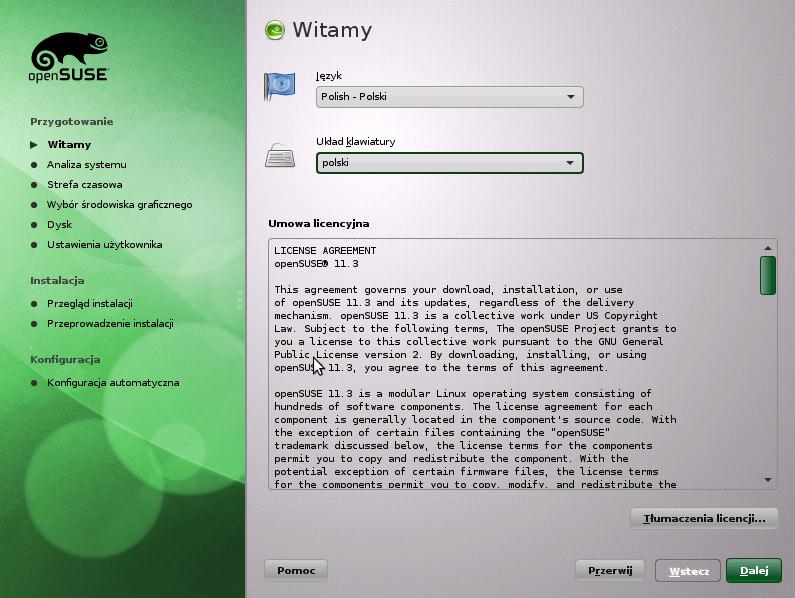Click the Umowa licencyjna heading

318,224
